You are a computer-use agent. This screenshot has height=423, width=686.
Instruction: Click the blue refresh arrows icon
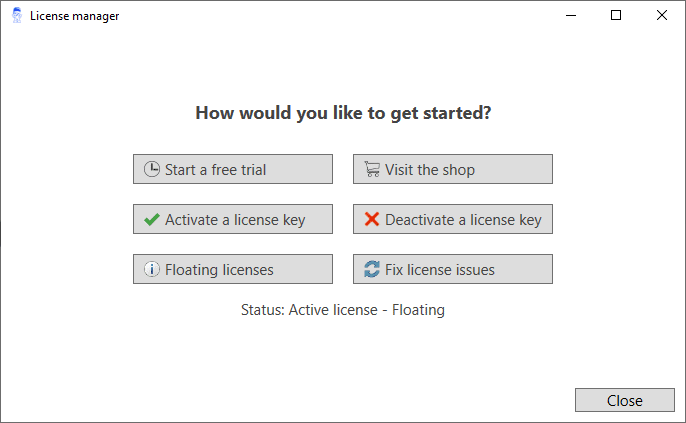(372, 269)
